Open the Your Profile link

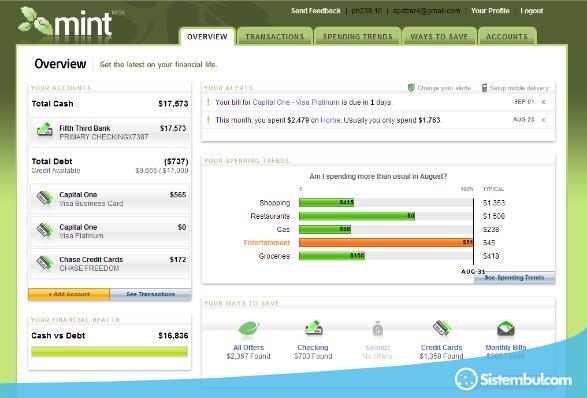click(490, 10)
